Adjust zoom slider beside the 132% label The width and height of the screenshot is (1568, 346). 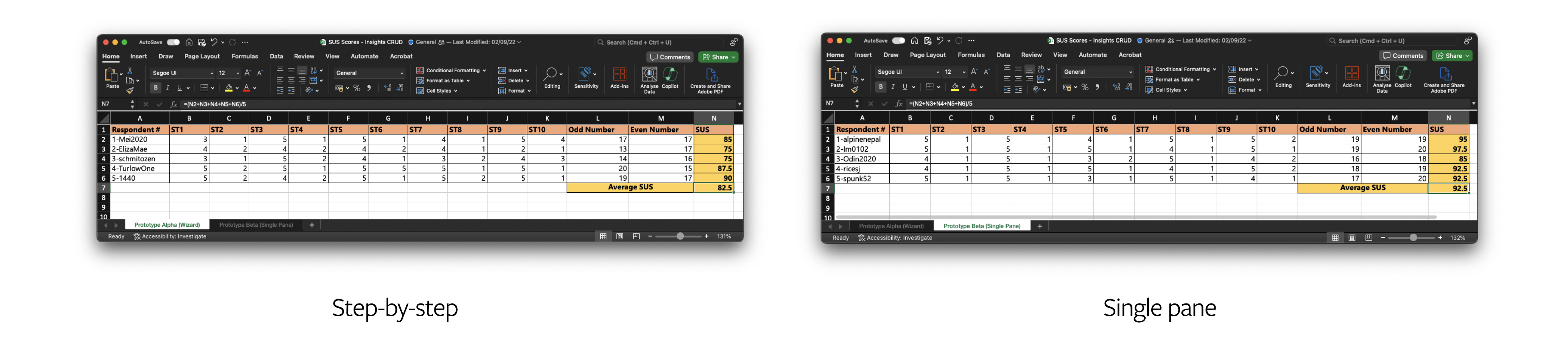(1413, 238)
